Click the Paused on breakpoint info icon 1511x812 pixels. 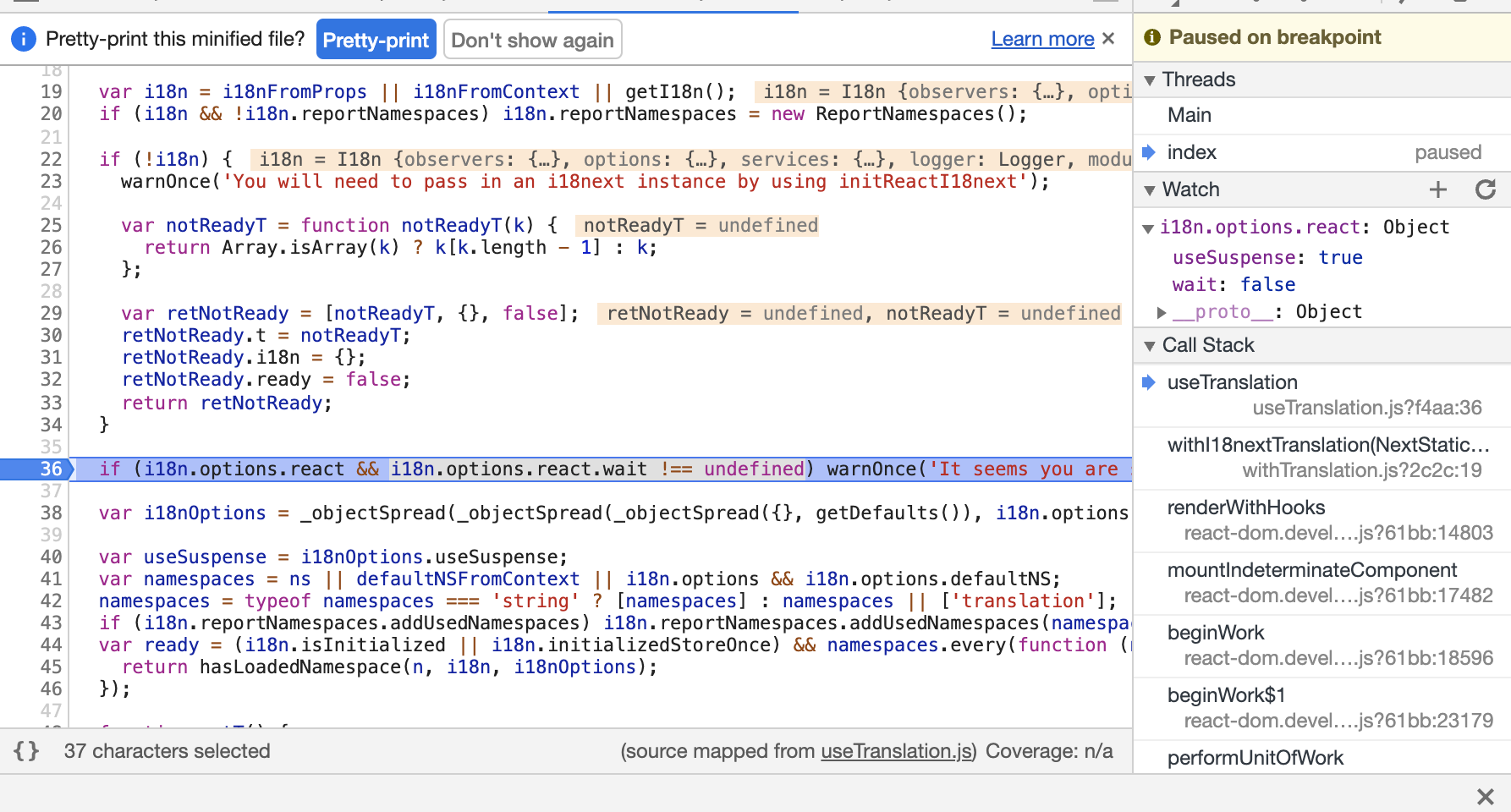1151,37
